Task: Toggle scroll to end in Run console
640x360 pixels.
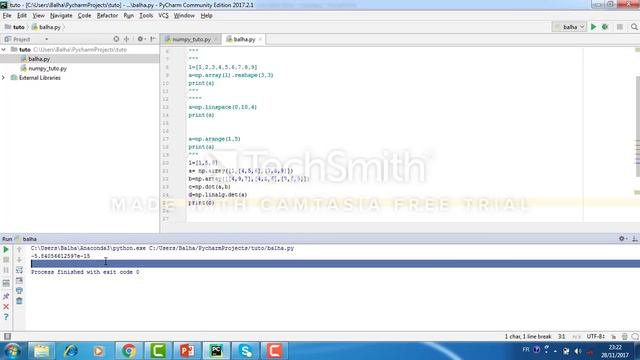Action: tap(19, 280)
